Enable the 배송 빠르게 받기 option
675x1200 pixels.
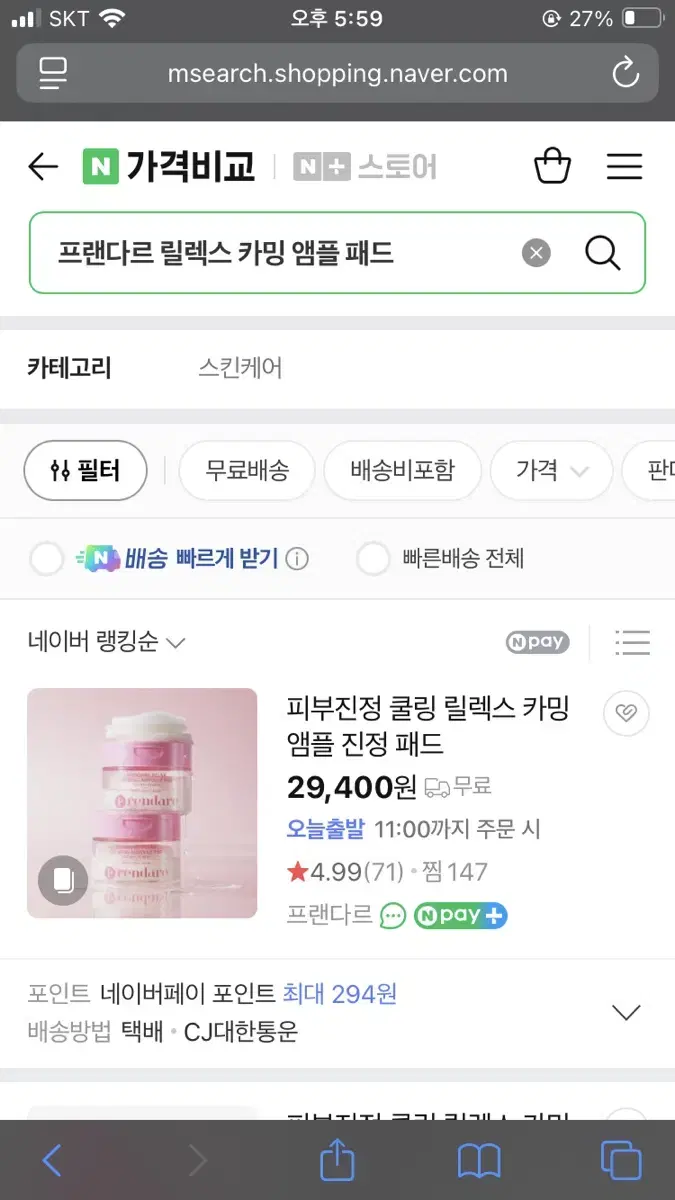coord(47,558)
